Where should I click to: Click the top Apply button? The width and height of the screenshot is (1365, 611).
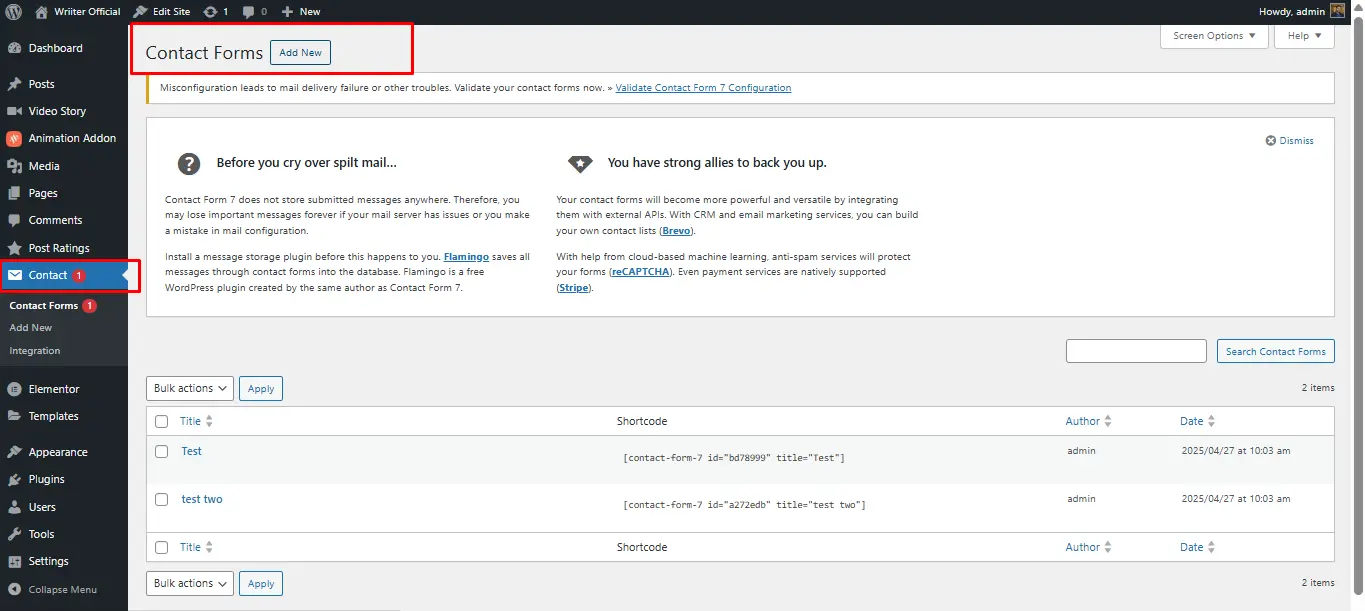click(261, 388)
